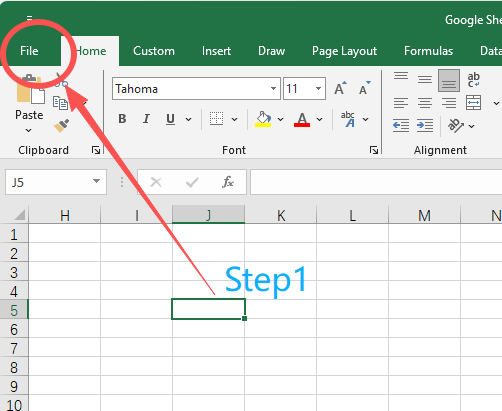Select the Format Painter brush
Screen dimensions: 502x411
pos(61,126)
